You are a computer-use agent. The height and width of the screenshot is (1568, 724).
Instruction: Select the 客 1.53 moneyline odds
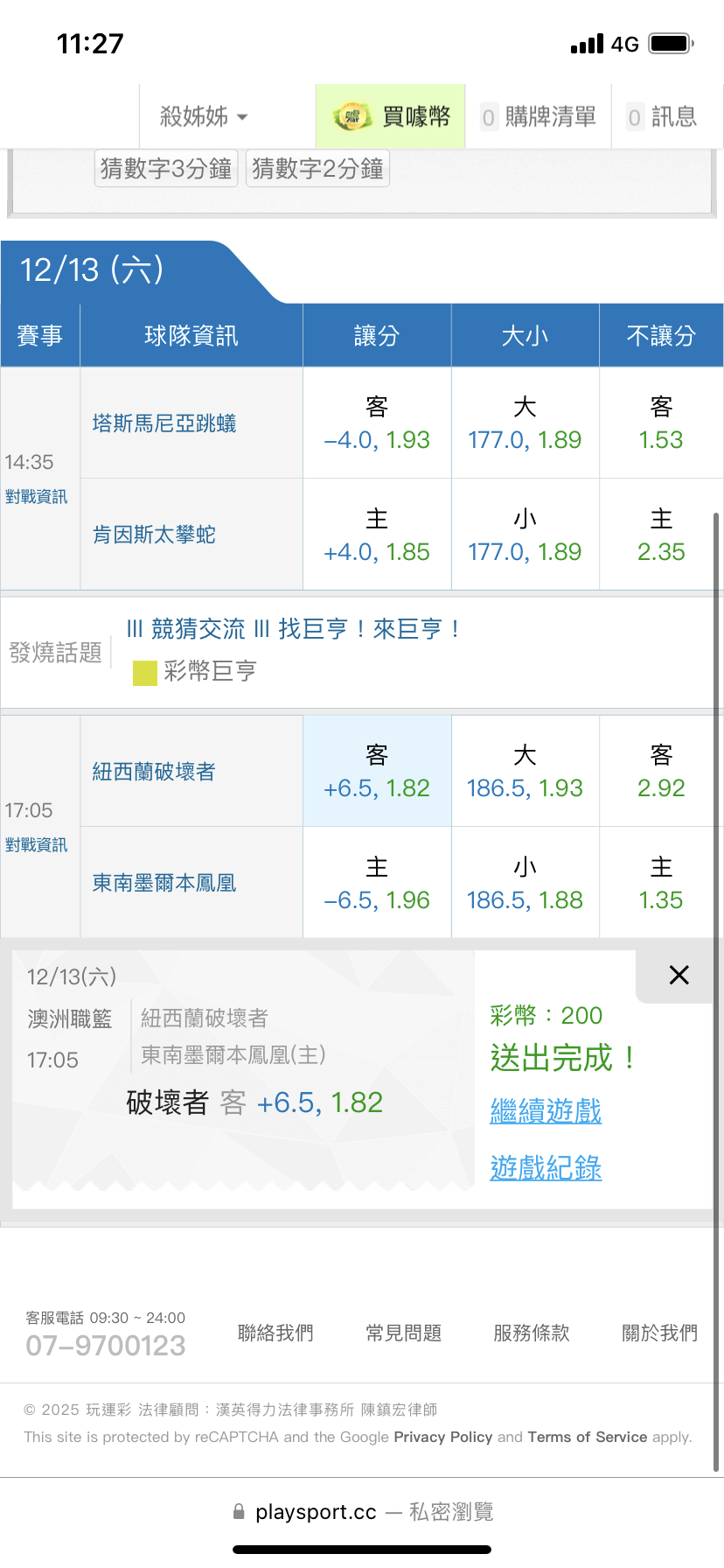click(661, 423)
